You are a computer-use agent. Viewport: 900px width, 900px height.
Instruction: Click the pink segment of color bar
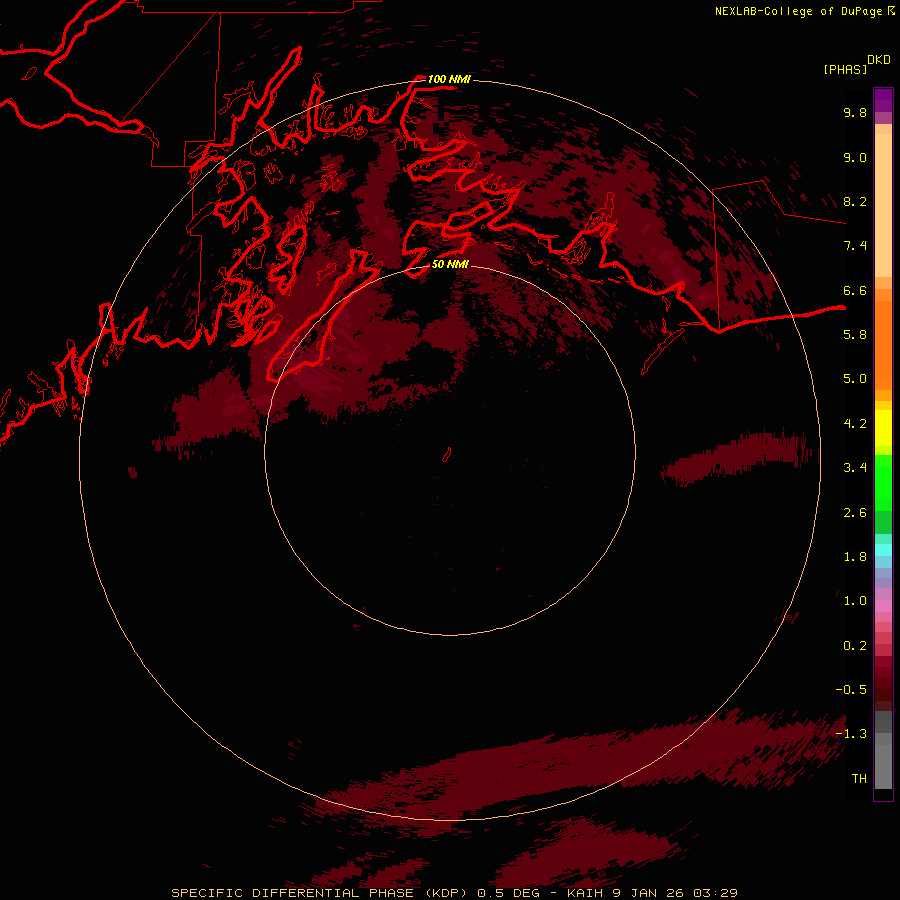pyautogui.click(x=883, y=605)
